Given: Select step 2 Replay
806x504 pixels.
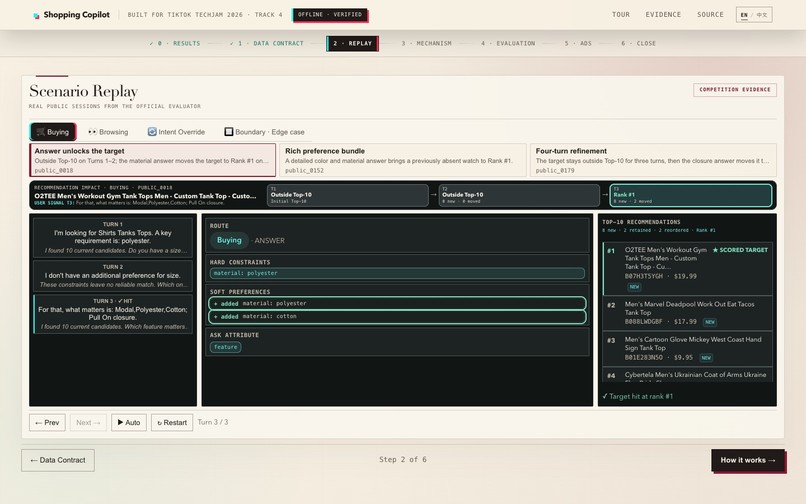Looking at the screenshot, I should click(x=352, y=44).
